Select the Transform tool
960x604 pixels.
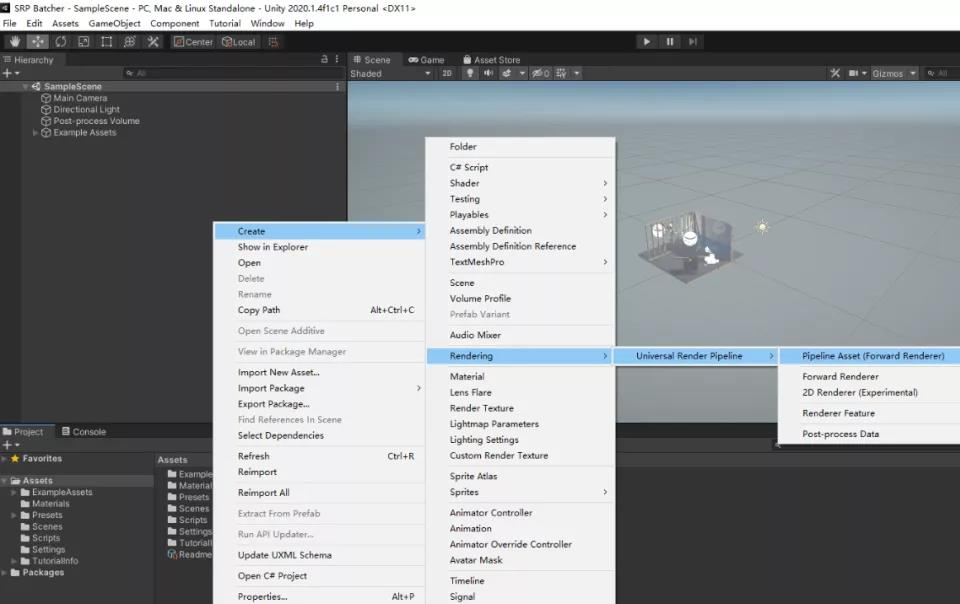(x=130, y=42)
